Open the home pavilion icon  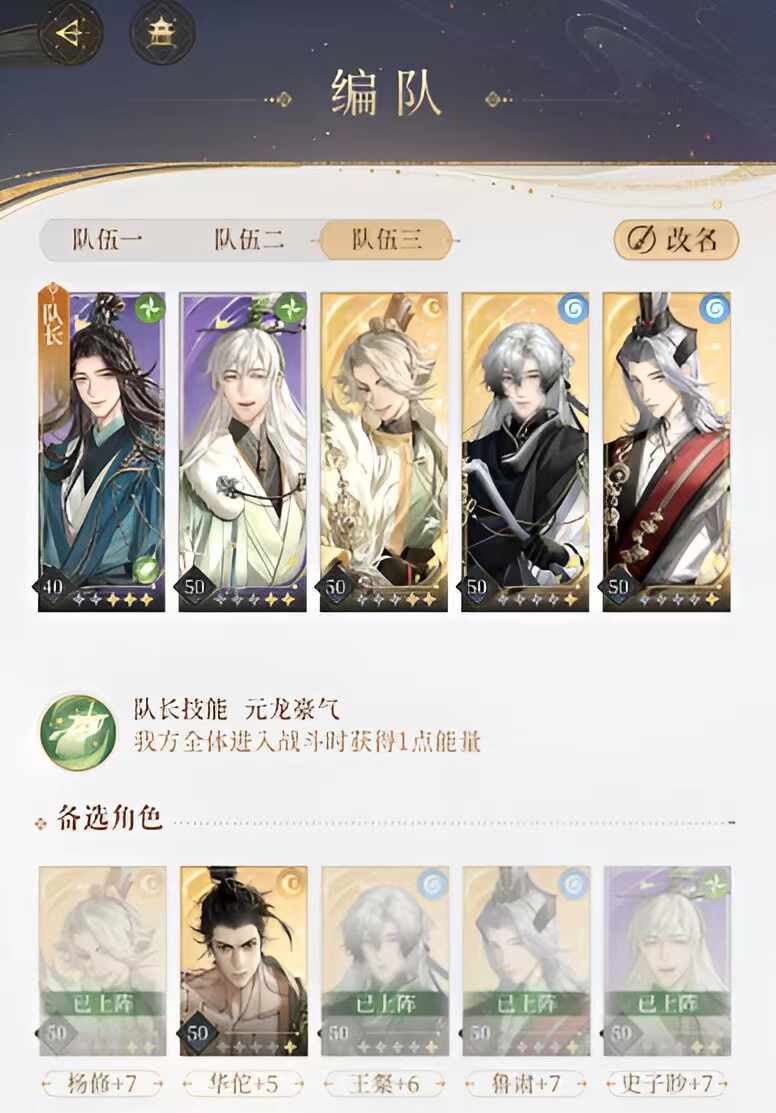click(162, 33)
